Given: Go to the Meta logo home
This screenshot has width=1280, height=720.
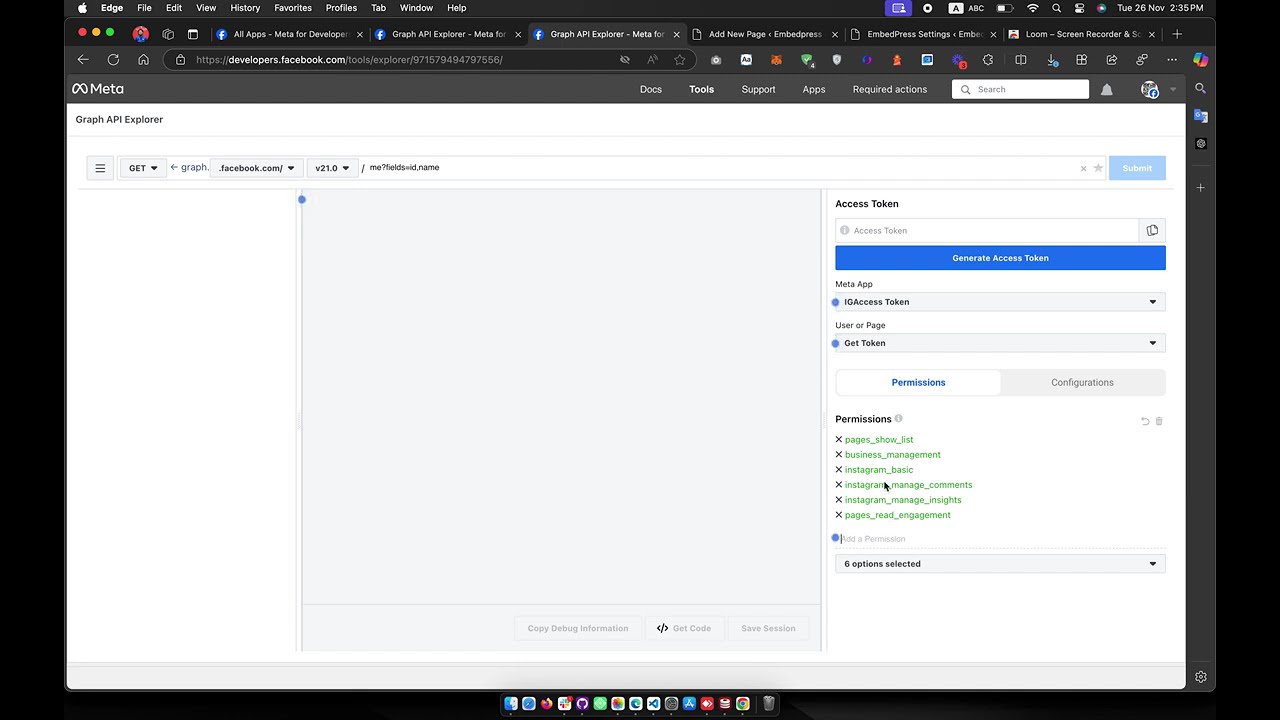Looking at the screenshot, I should [x=98, y=89].
